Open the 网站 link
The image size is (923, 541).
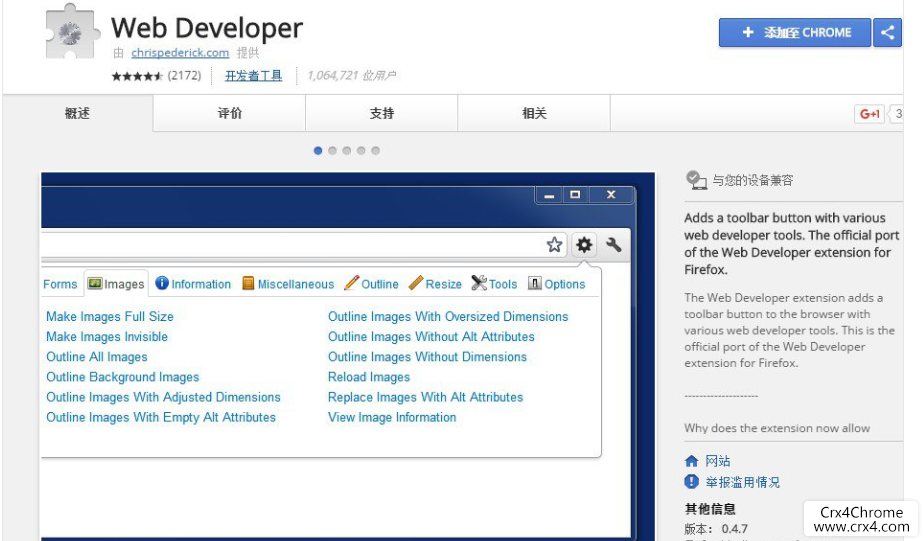tap(718, 461)
